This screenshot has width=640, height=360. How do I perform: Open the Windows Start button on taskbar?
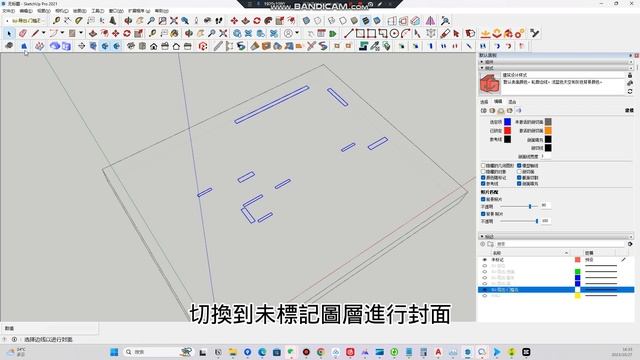[114, 352]
